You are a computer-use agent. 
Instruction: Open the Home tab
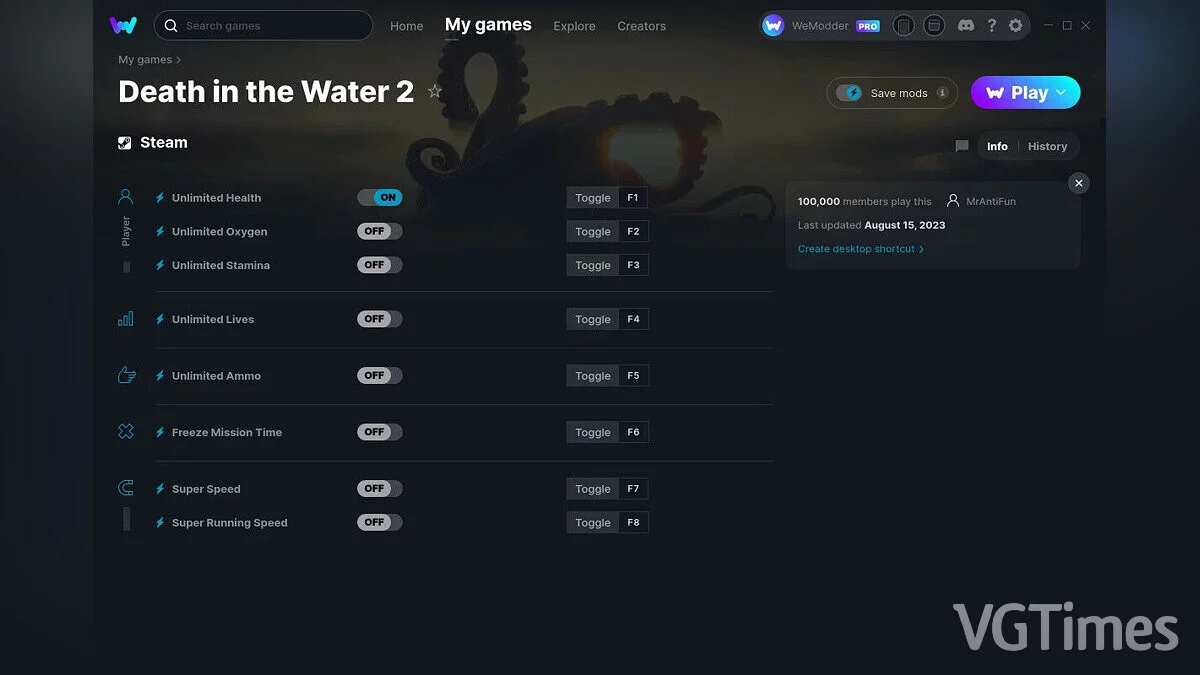point(406,26)
